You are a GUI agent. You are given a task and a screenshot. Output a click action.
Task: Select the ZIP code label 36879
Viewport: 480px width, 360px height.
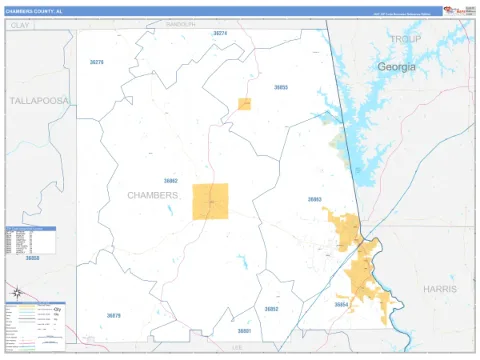114,315
